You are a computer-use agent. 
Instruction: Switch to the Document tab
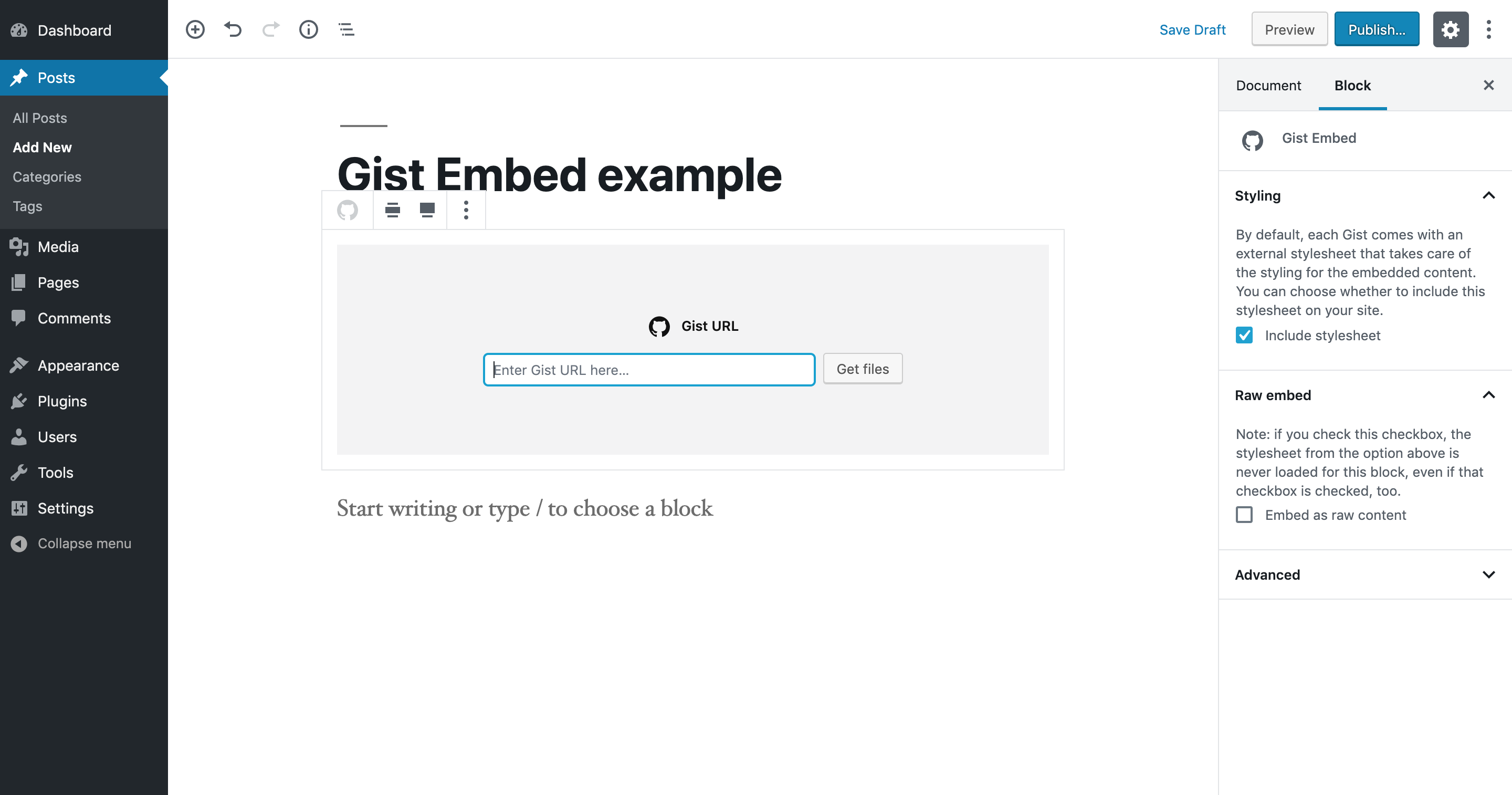(1268, 86)
